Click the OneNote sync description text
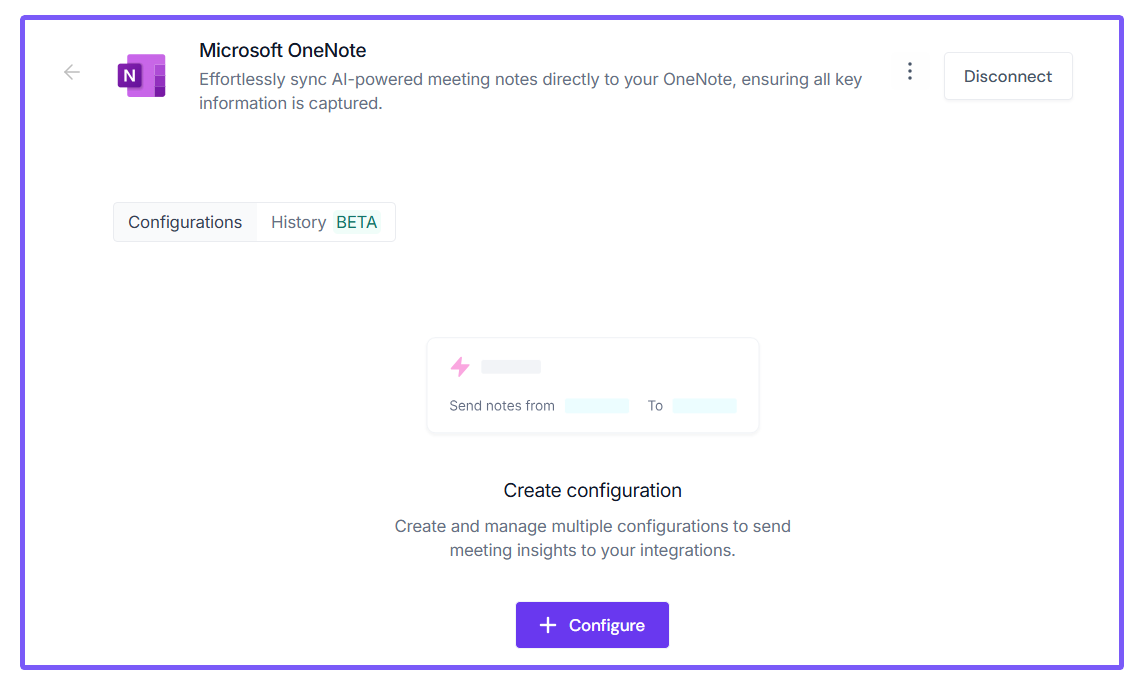Viewport: 1144px width, 680px height. click(x=530, y=91)
